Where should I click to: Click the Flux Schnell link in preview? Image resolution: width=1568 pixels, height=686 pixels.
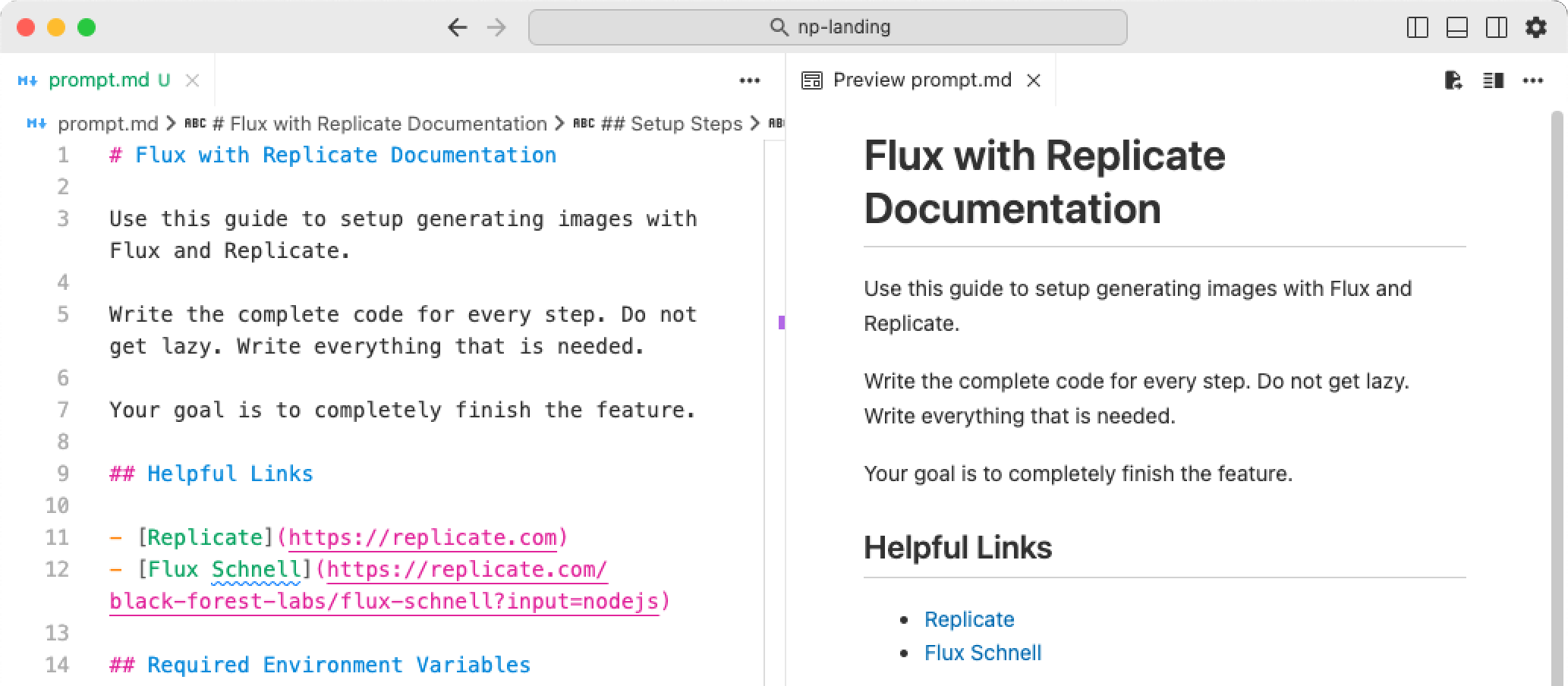pyautogui.click(x=983, y=653)
